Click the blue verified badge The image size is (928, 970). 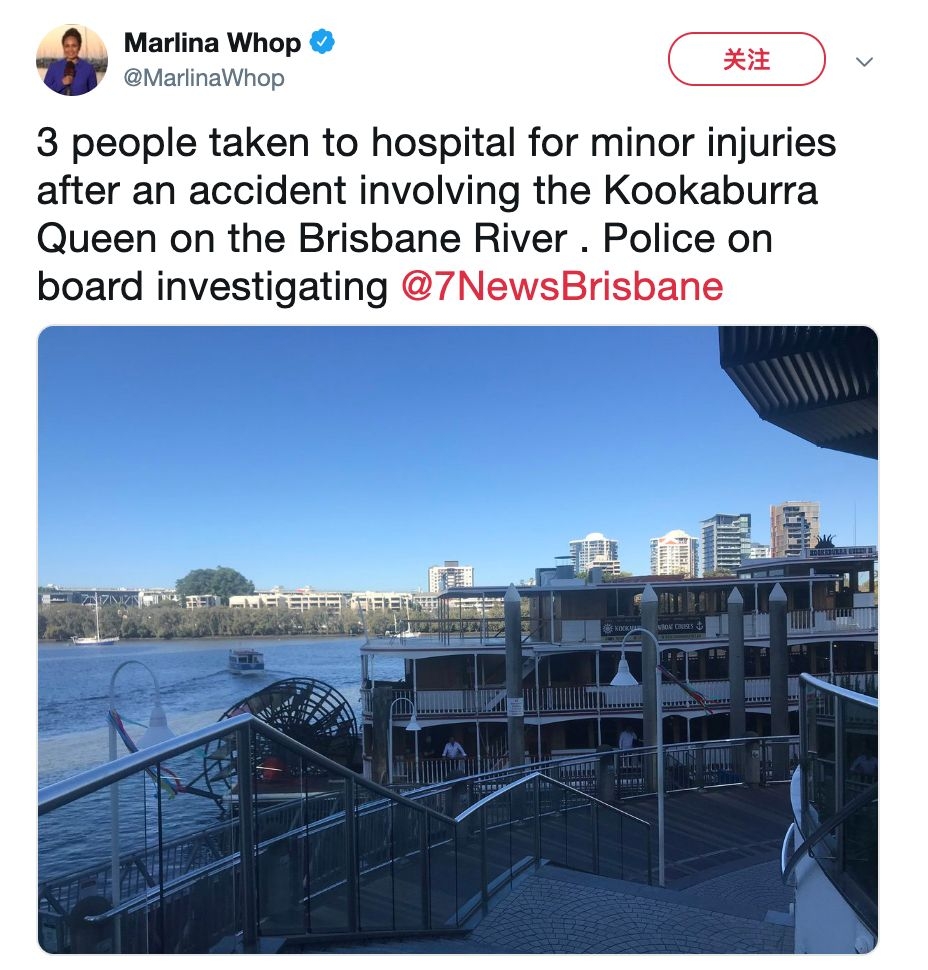(322, 42)
